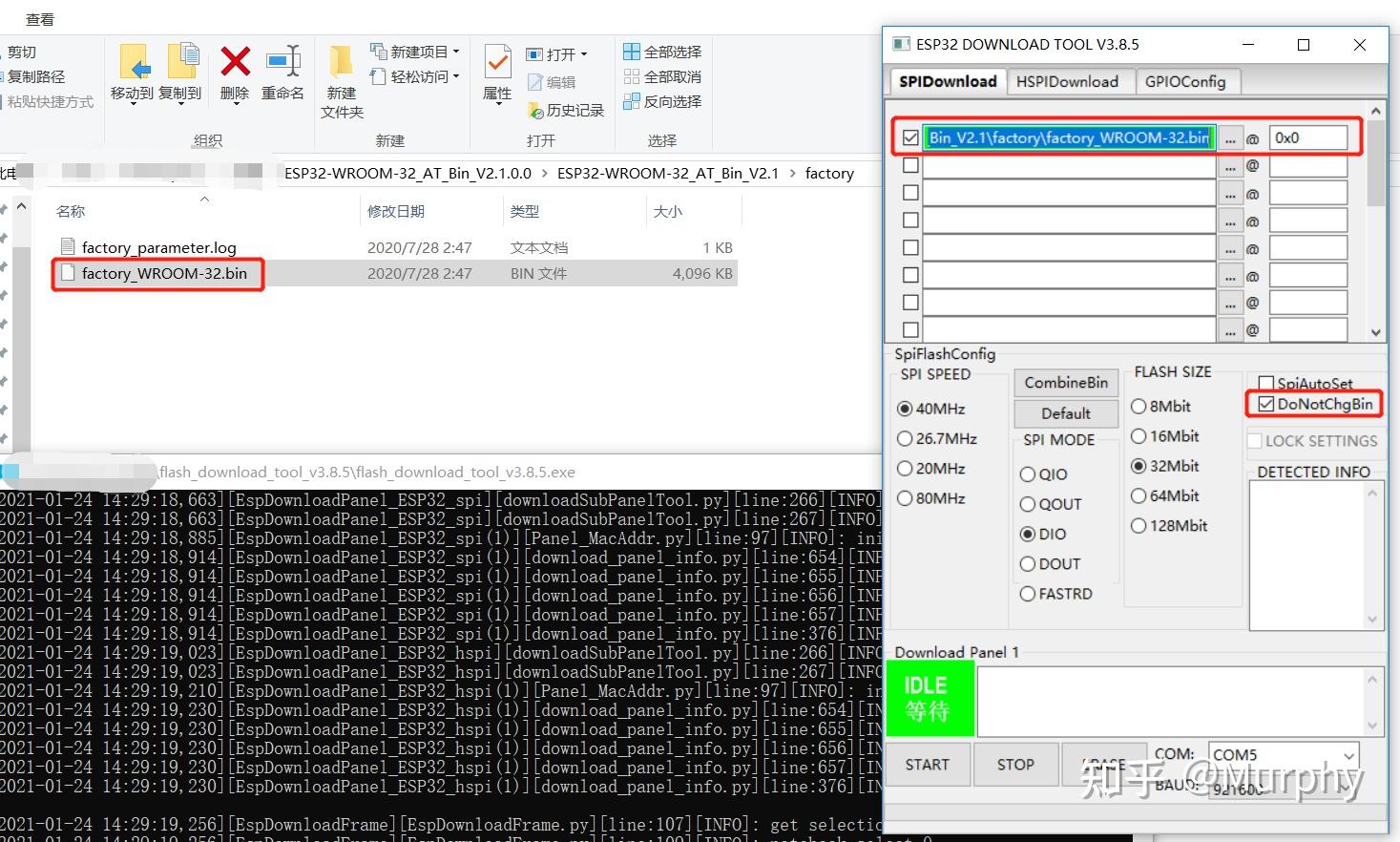Click the second row address field

1307,166
